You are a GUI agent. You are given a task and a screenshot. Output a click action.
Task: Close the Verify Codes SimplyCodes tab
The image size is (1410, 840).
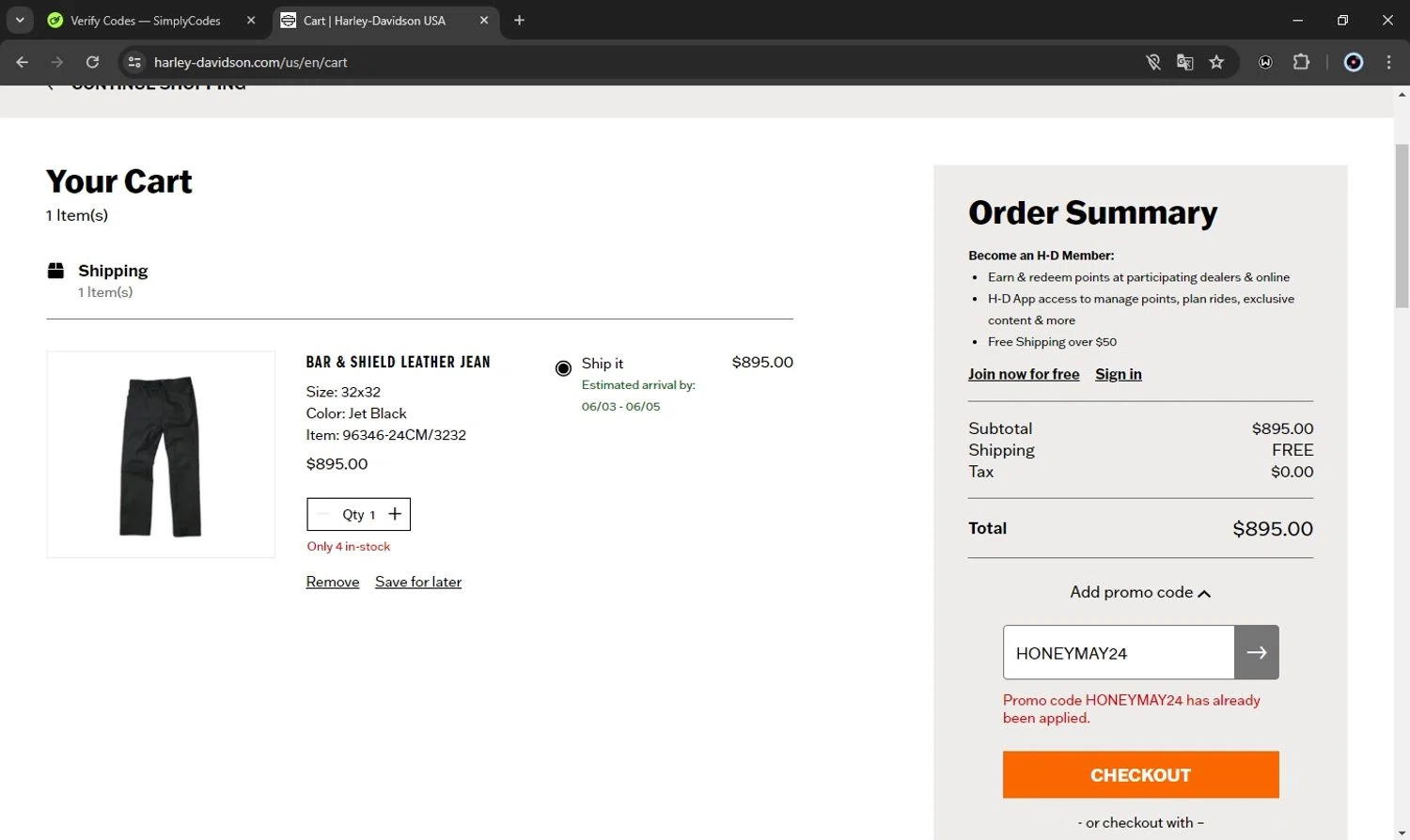tap(251, 20)
